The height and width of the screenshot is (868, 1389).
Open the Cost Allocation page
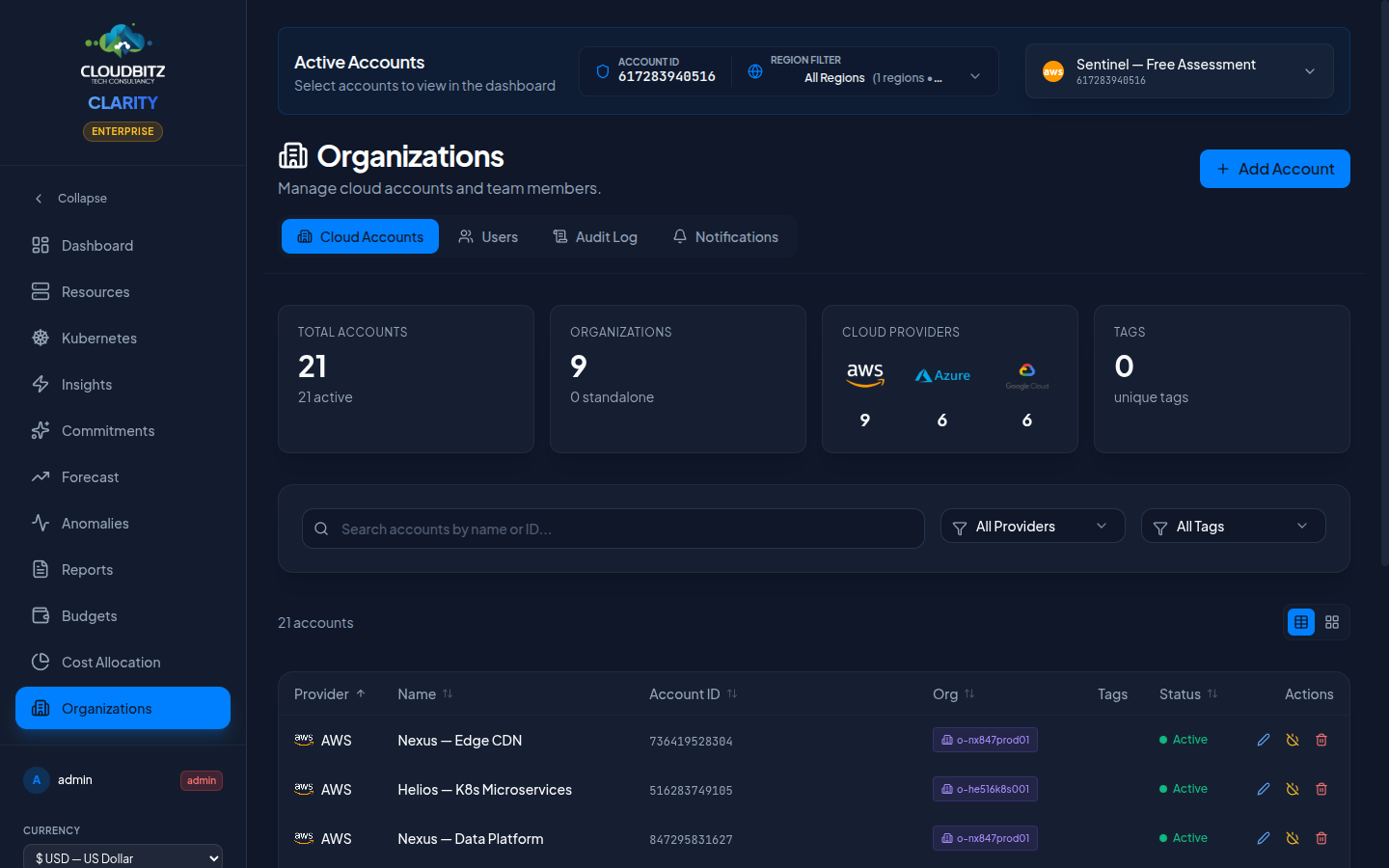click(x=123, y=662)
